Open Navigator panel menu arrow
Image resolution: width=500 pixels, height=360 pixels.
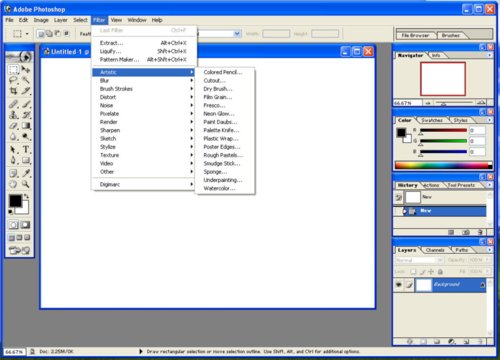tap(489, 55)
